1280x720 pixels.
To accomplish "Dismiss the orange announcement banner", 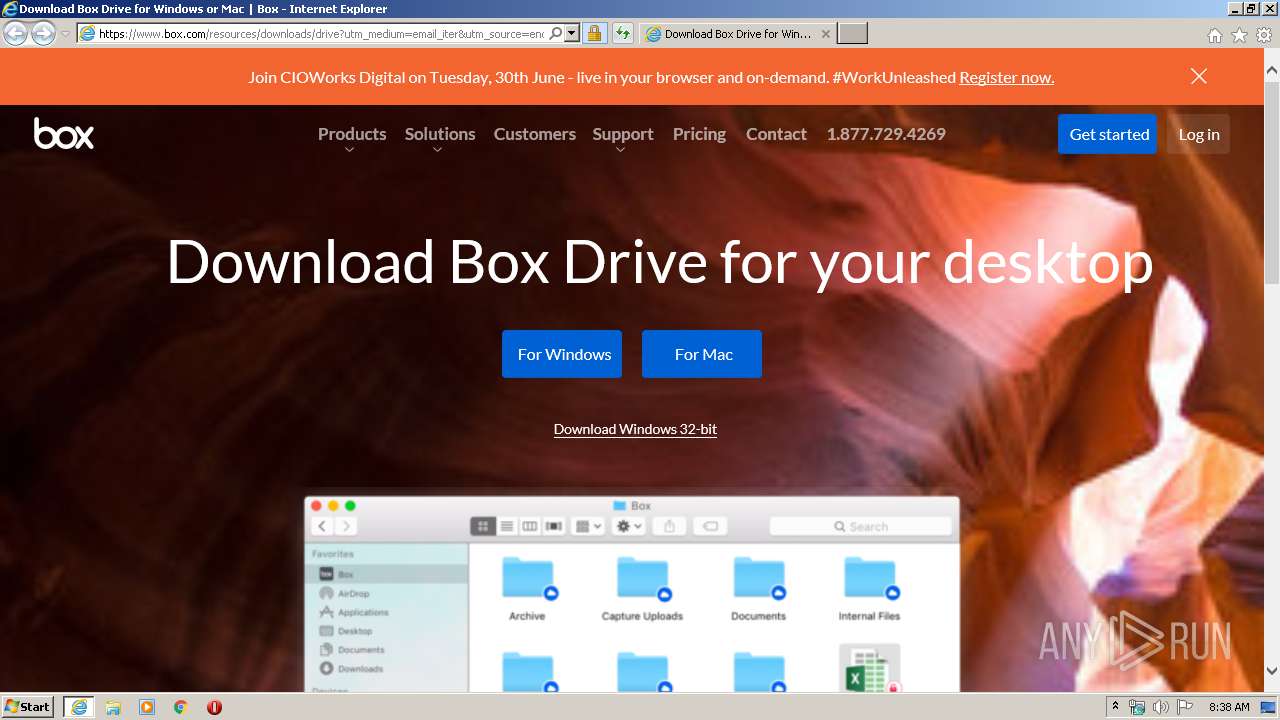I will 1199,76.
